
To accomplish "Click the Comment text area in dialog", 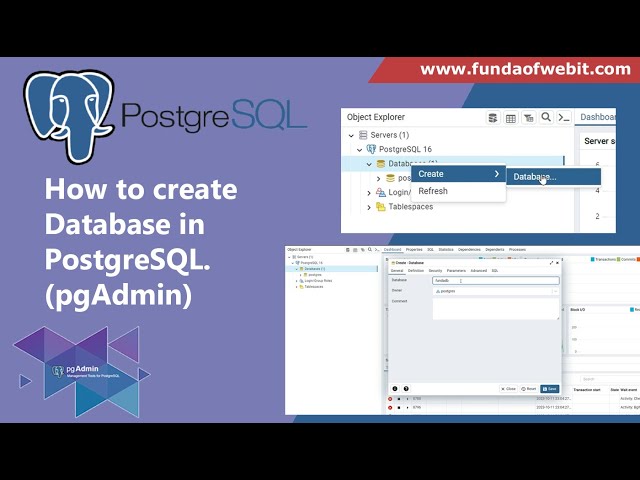I will [496, 309].
